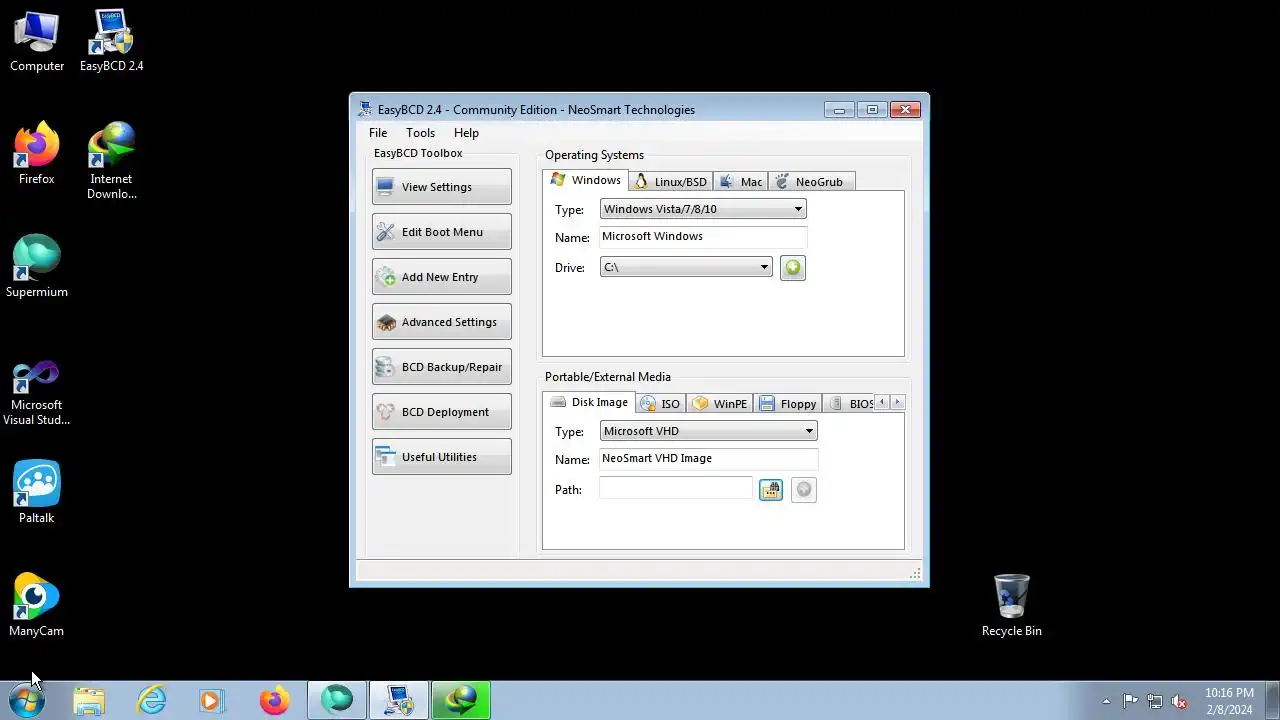Viewport: 1280px width, 720px height.
Task: Click green add entry icon beside Drive
Action: point(793,268)
